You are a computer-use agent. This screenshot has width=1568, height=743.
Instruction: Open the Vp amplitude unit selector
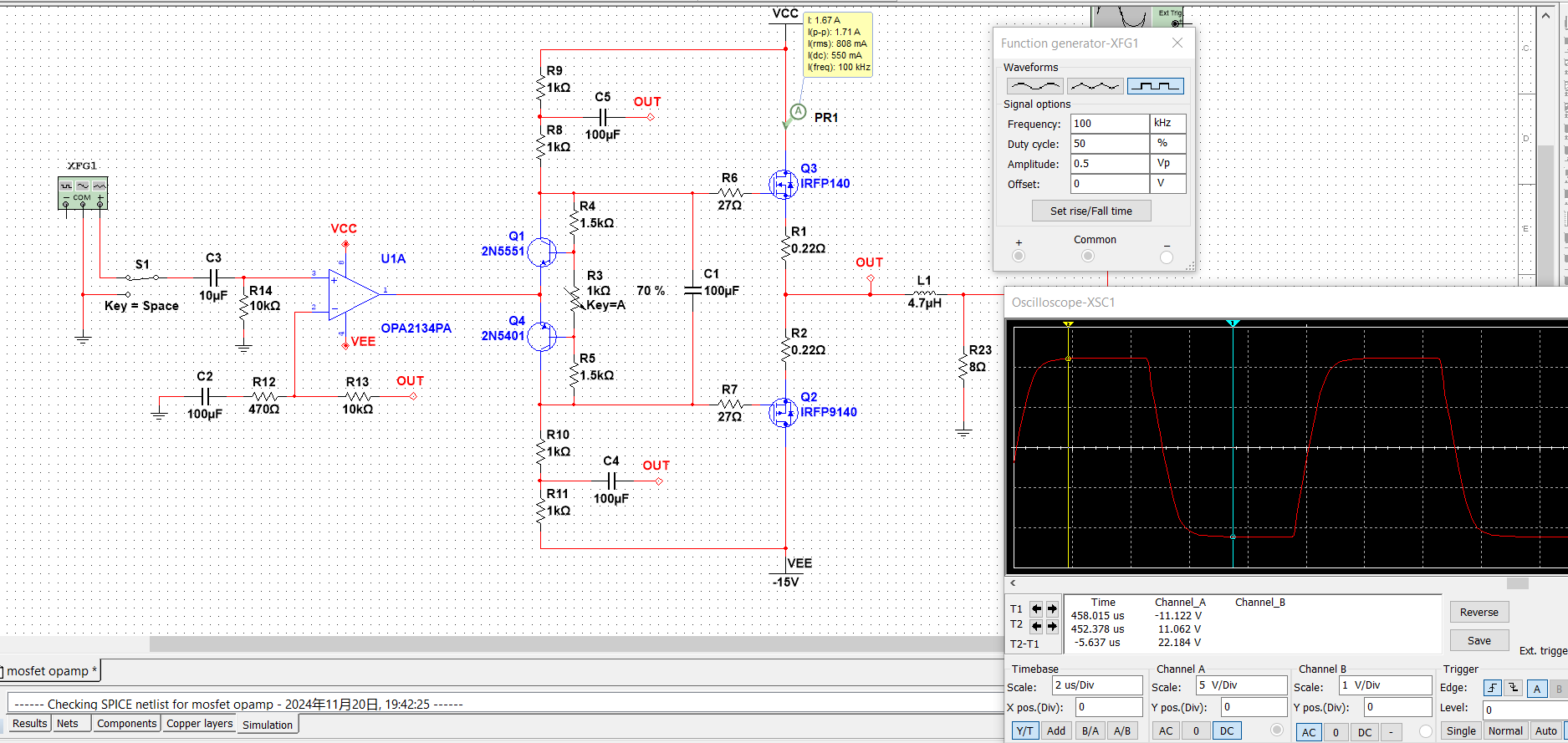click(x=1168, y=164)
